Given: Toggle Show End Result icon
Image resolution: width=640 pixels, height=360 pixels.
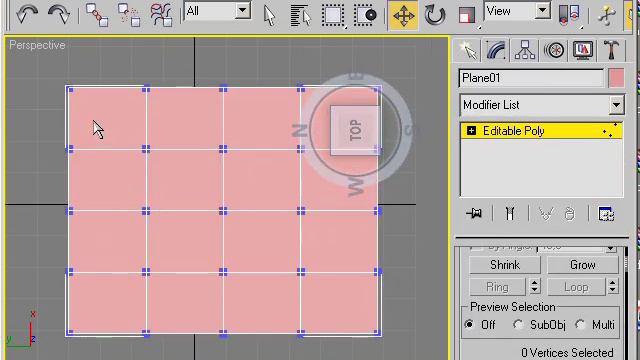Looking at the screenshot, I should [509, 213].
